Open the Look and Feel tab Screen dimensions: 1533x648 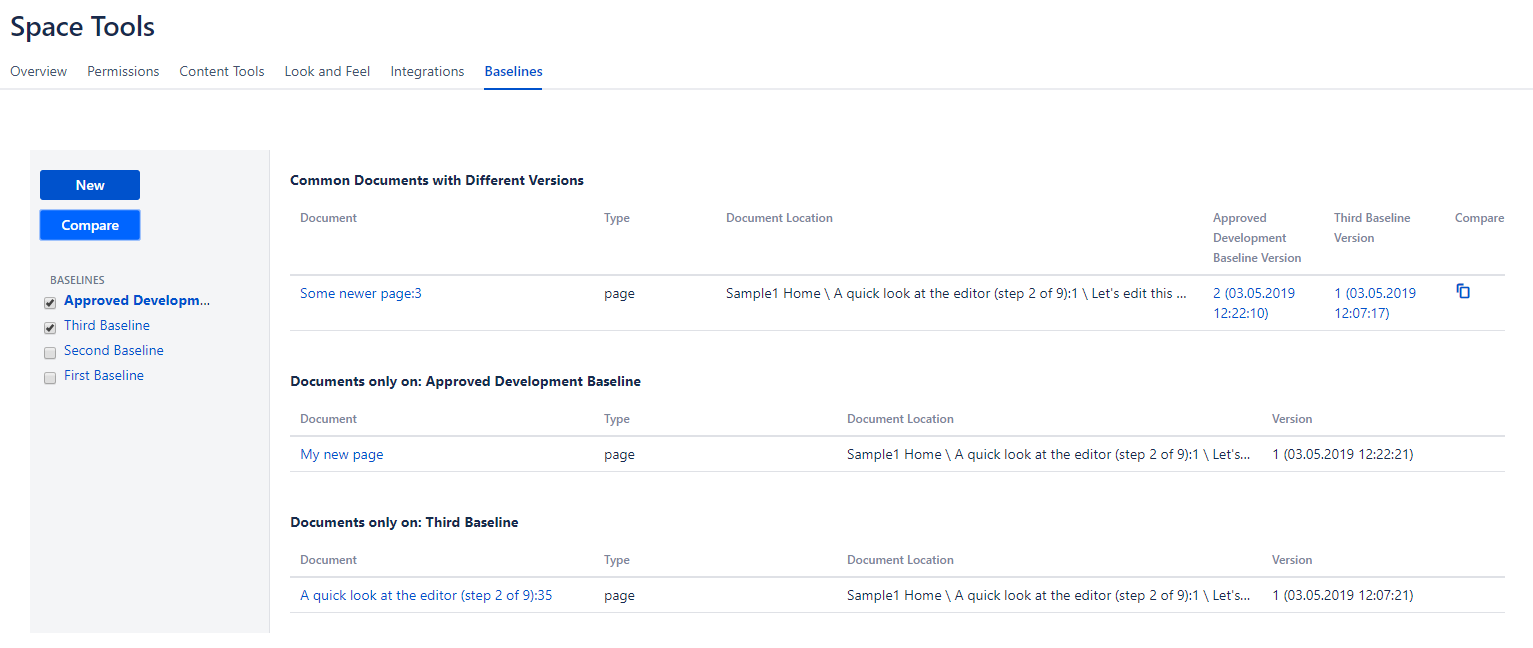point(327,71)
